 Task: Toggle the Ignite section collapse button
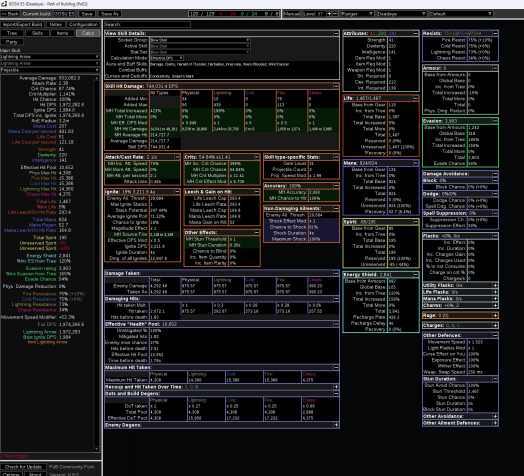(177, 192)
